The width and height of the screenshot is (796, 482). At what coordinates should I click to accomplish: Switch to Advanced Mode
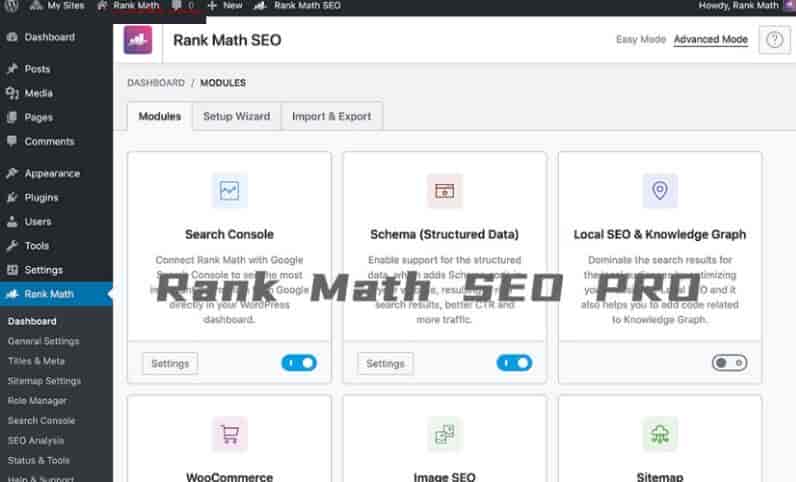(x=711, y=40)
